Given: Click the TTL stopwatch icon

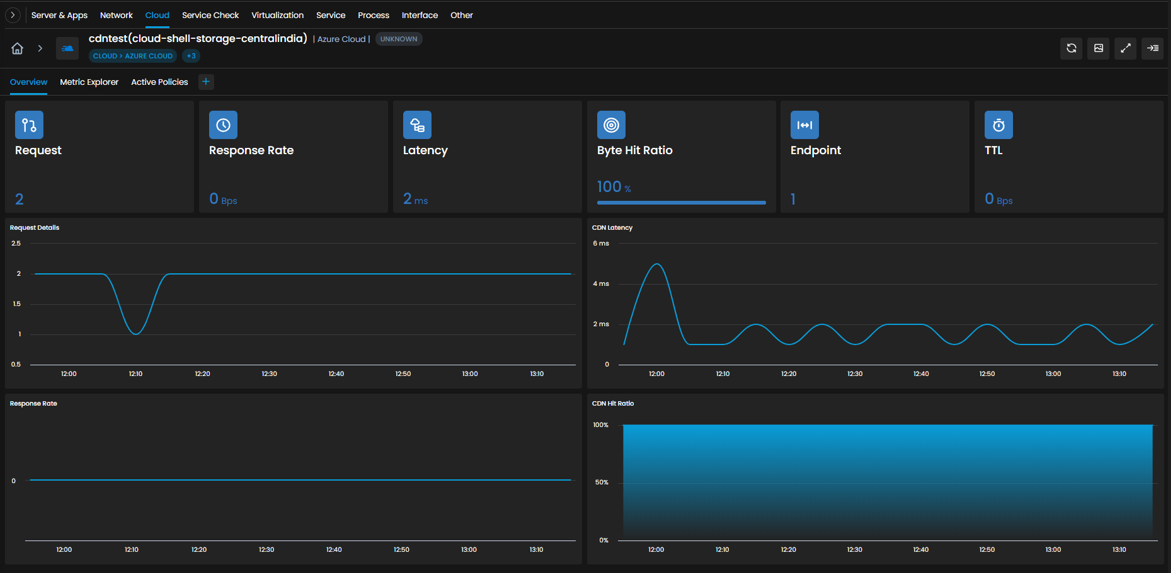Looking at the screenshot, I should (x=998, y=125).
